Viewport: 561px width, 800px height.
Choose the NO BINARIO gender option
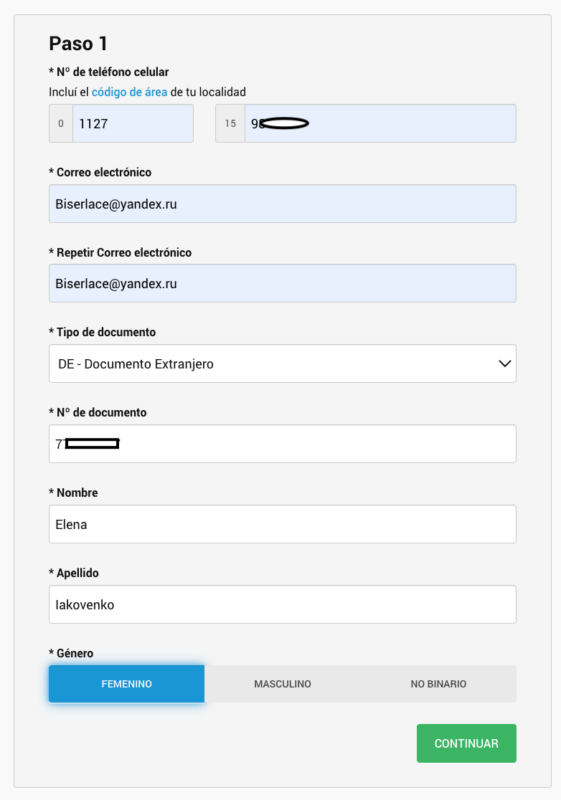tap(439, 684)
